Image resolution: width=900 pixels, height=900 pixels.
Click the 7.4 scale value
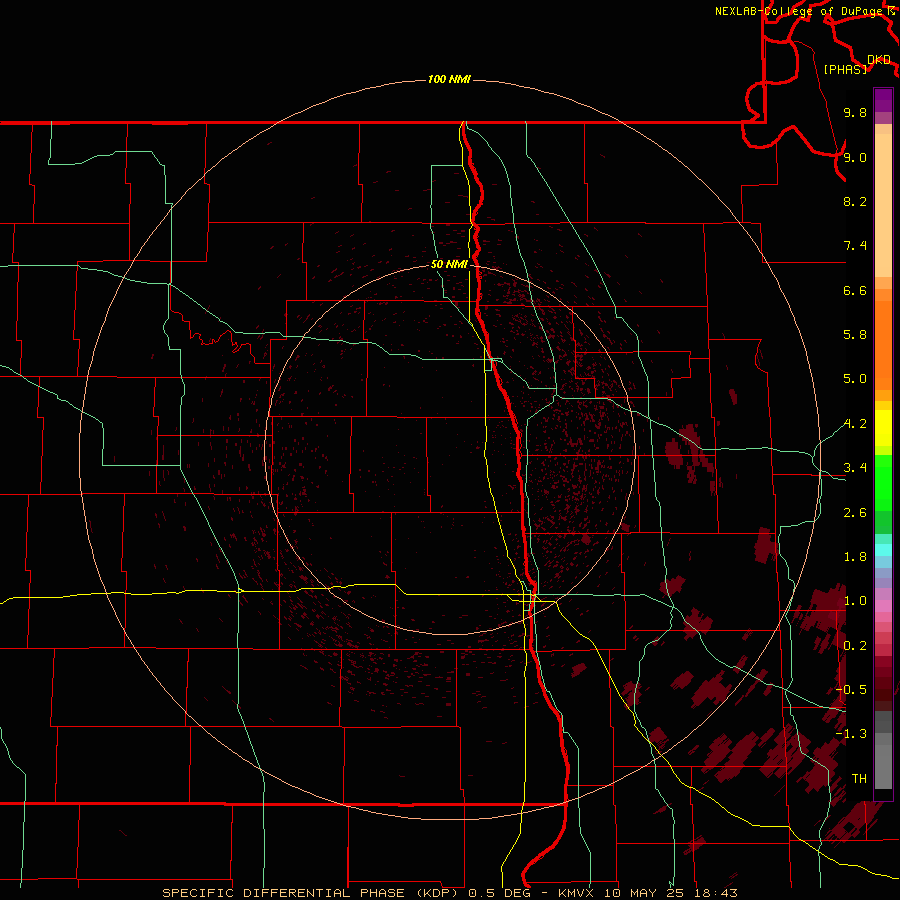coord(855,246)
